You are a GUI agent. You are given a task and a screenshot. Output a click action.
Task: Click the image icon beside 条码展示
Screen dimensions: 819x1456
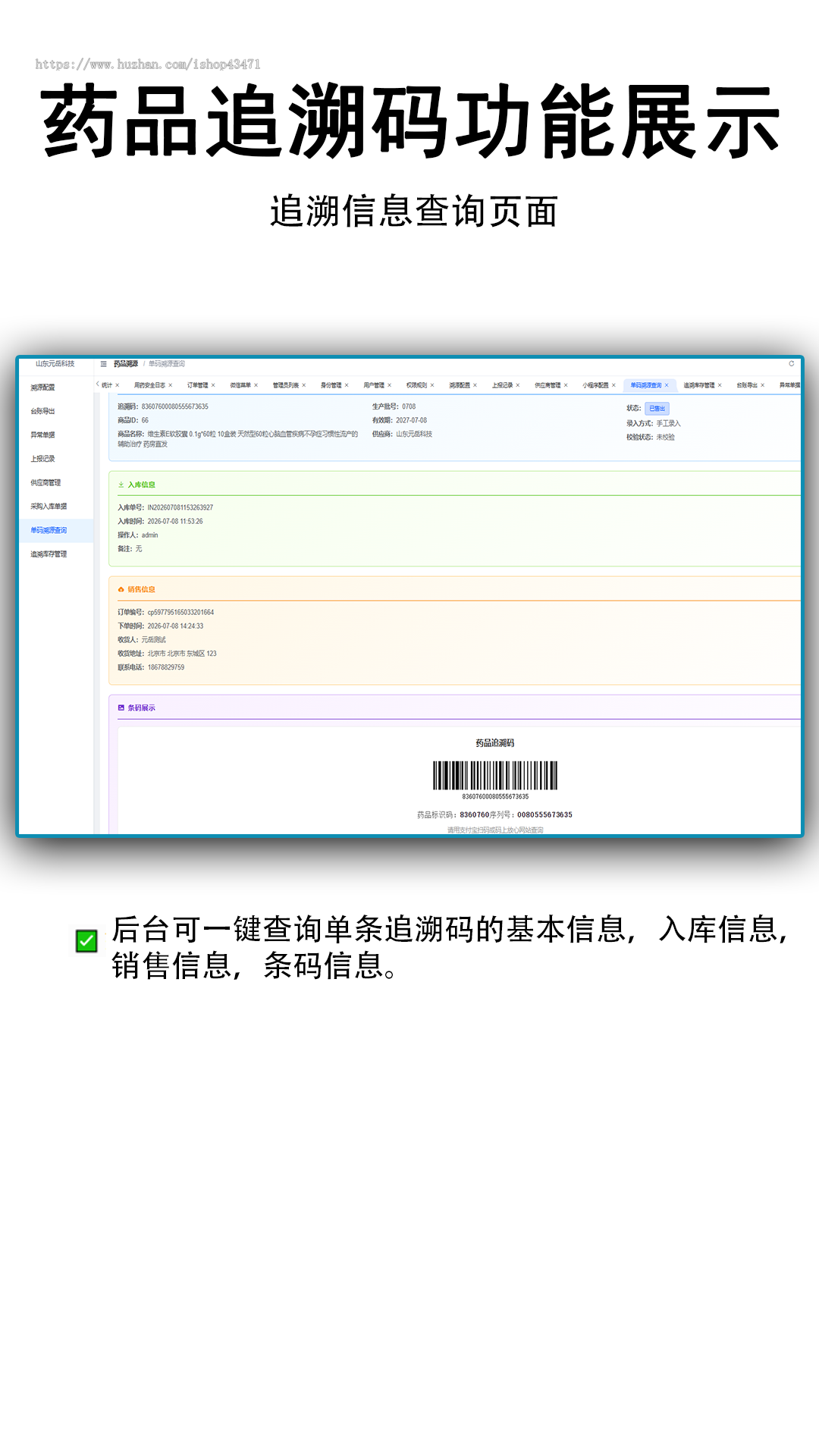click(x=121, y=708)
